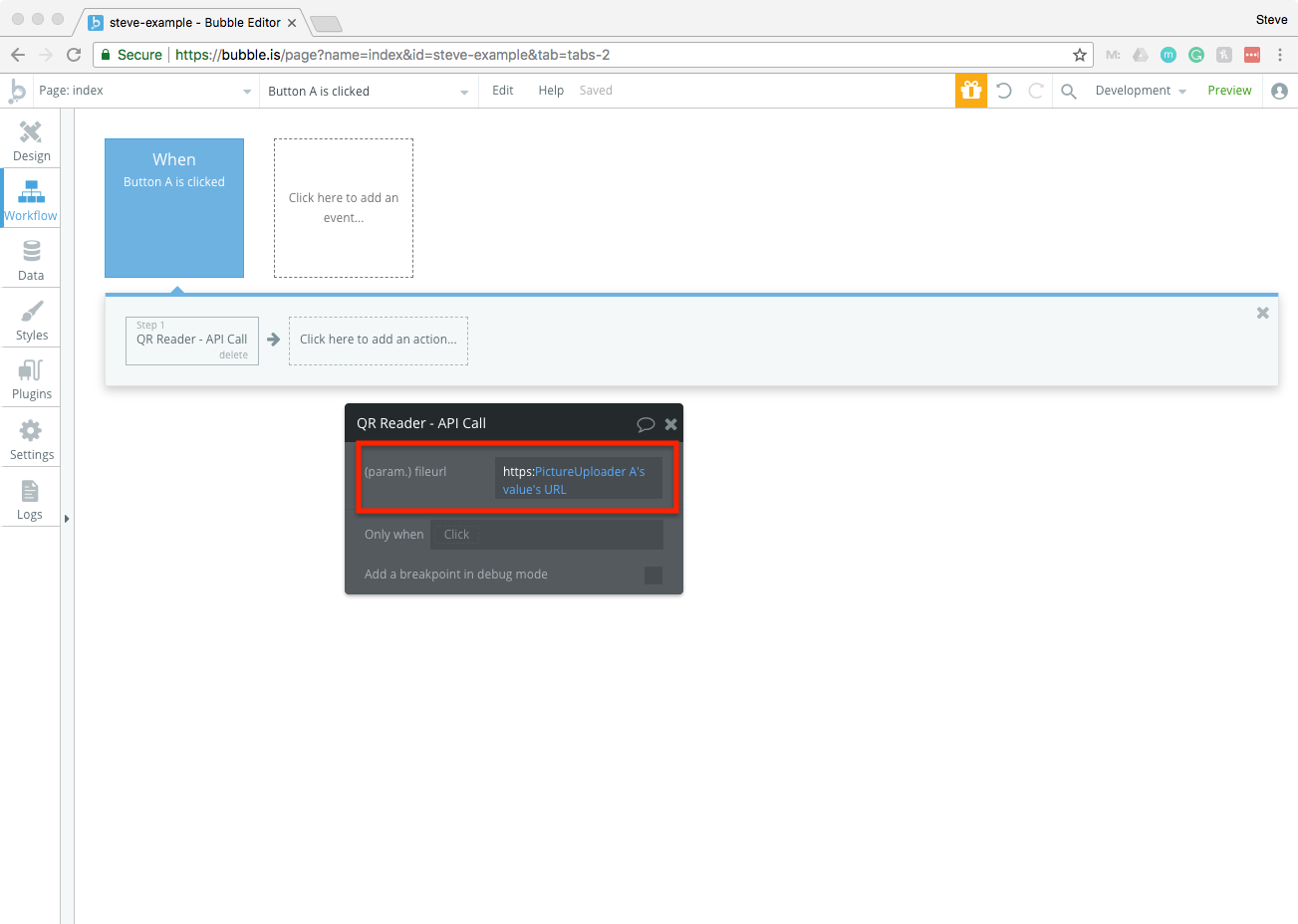The image size is (1298, 924).
Task: Undo the last change
Action: point(1004,91)
